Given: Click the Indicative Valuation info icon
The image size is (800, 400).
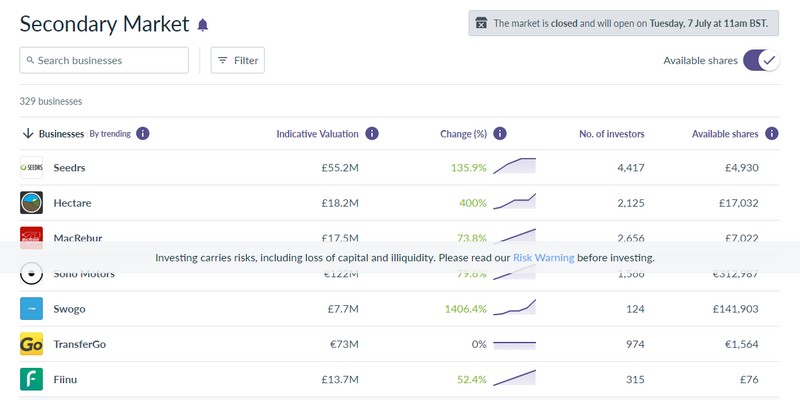Looking at the screenshot, I should 372,133.
